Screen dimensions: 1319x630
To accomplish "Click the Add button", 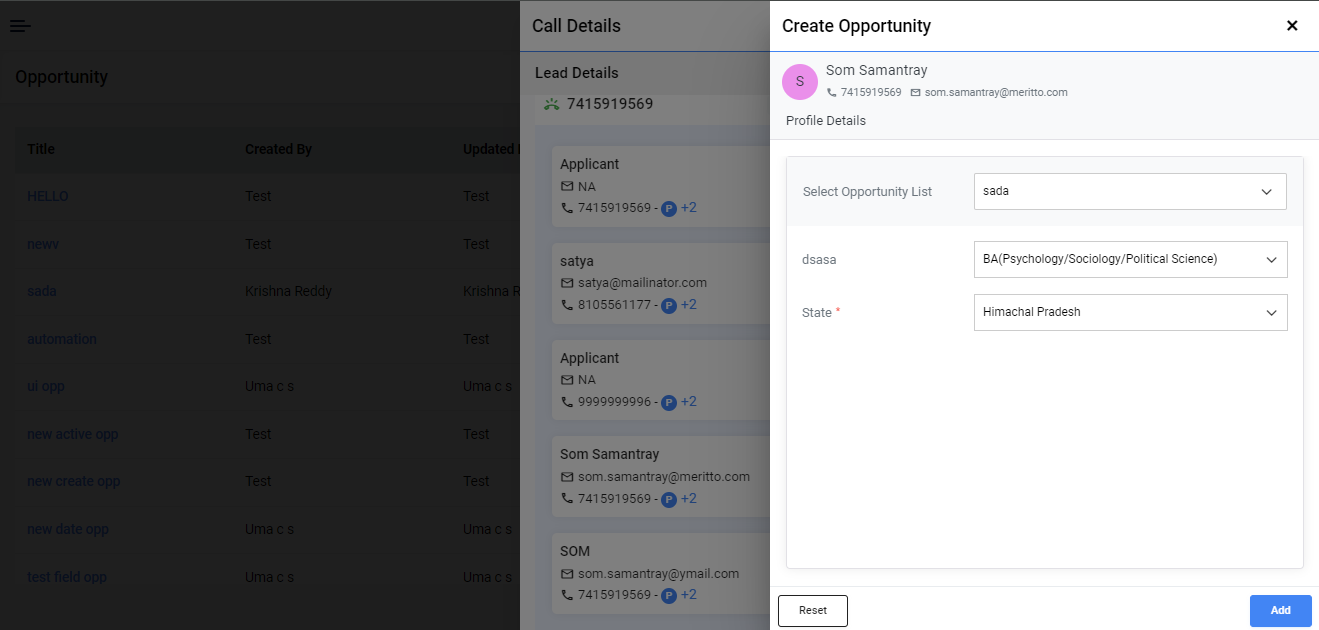I will pyautogui.click(x=1281, y=611).
